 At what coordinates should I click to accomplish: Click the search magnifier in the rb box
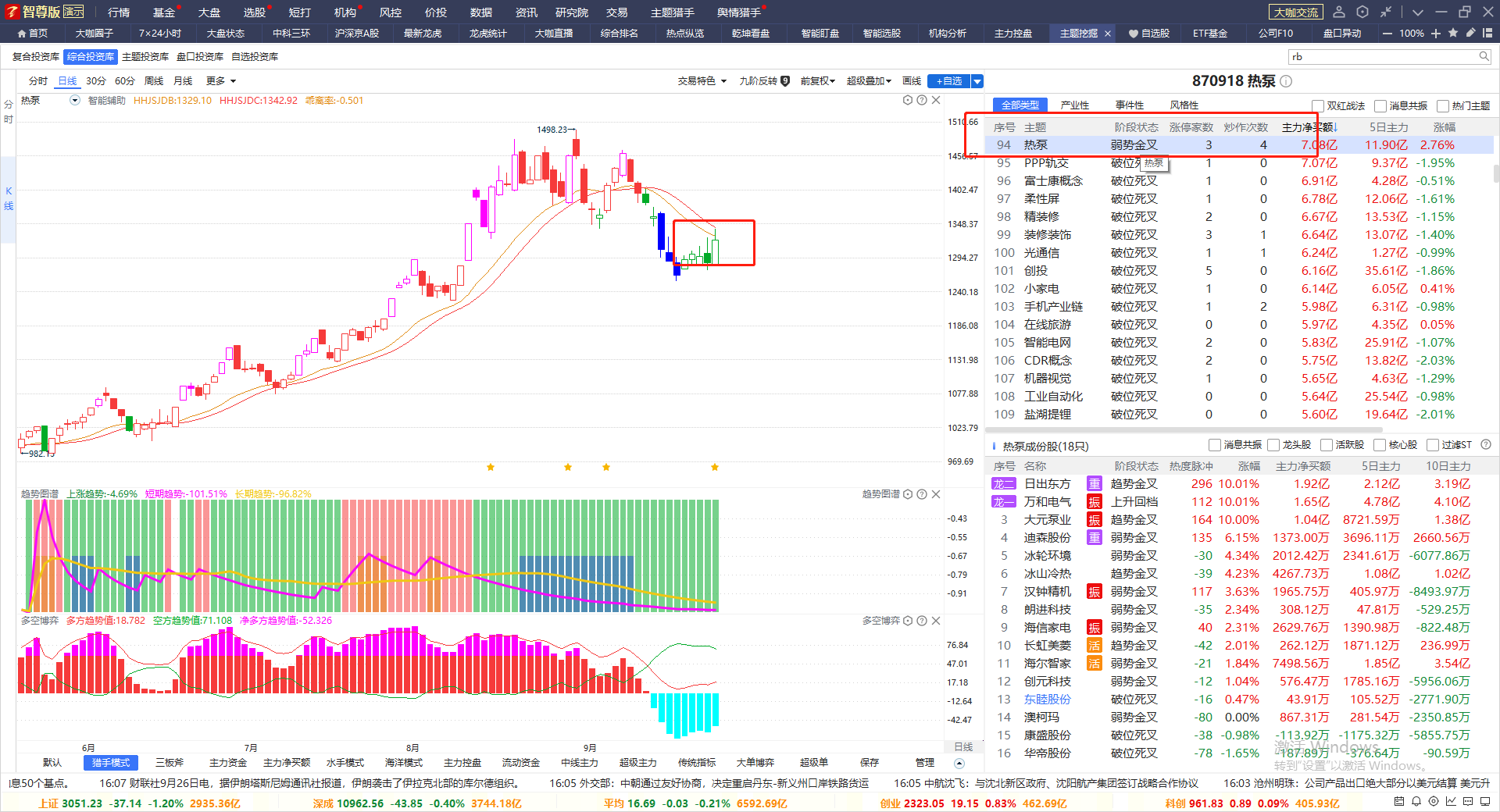click(x=1484, y=56)
